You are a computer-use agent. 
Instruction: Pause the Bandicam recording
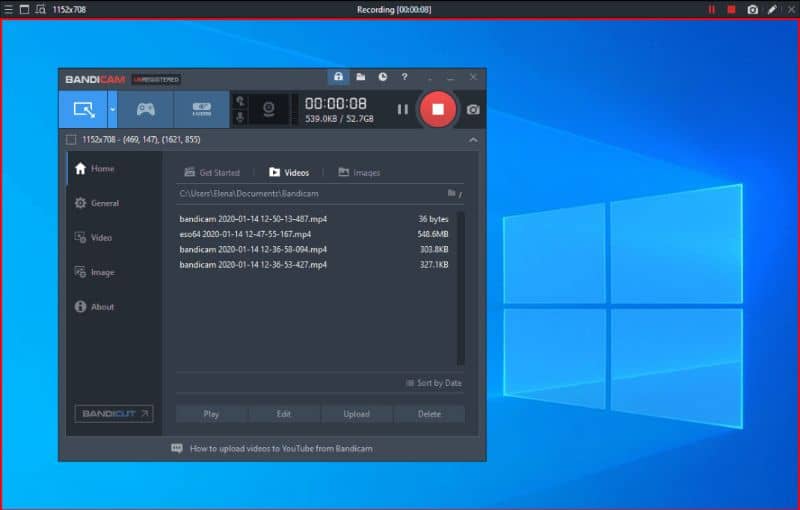click(x=403, y=109)
